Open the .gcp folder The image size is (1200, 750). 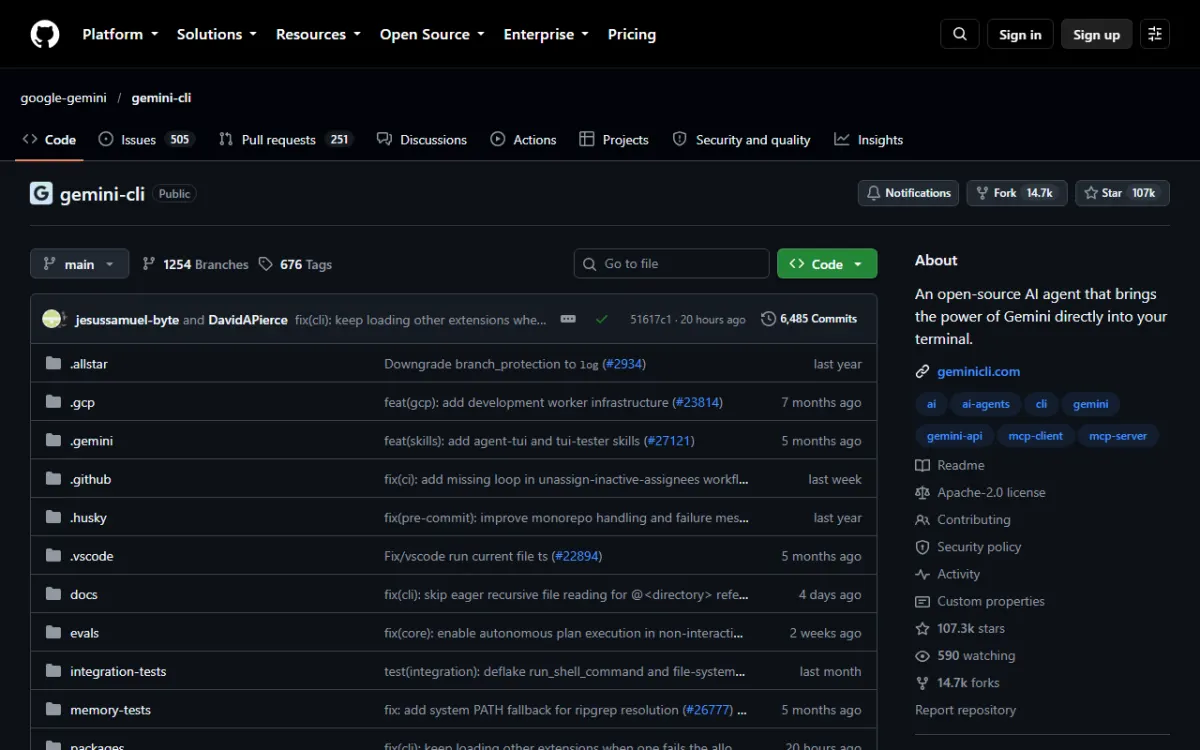coord(82,402)
